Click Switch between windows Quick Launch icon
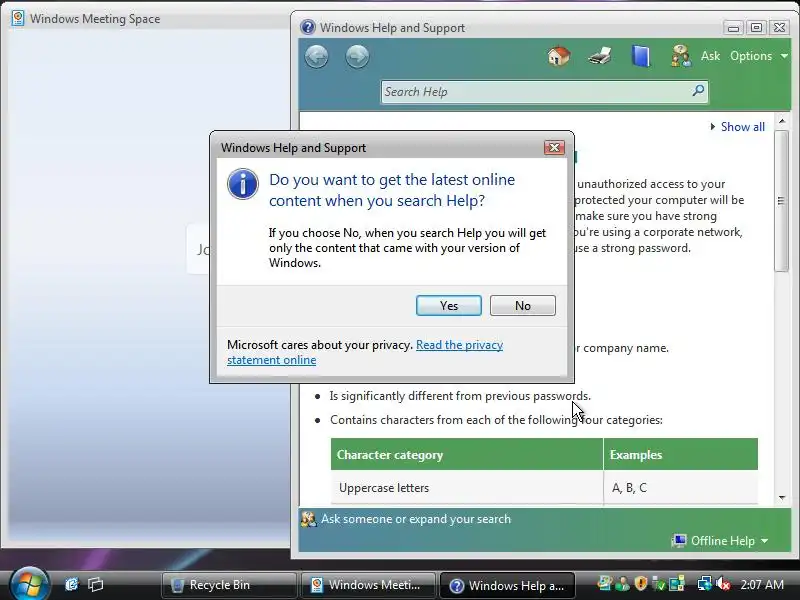Image resolution: width=800 pixels, height=600 pixels. [95, 584]
